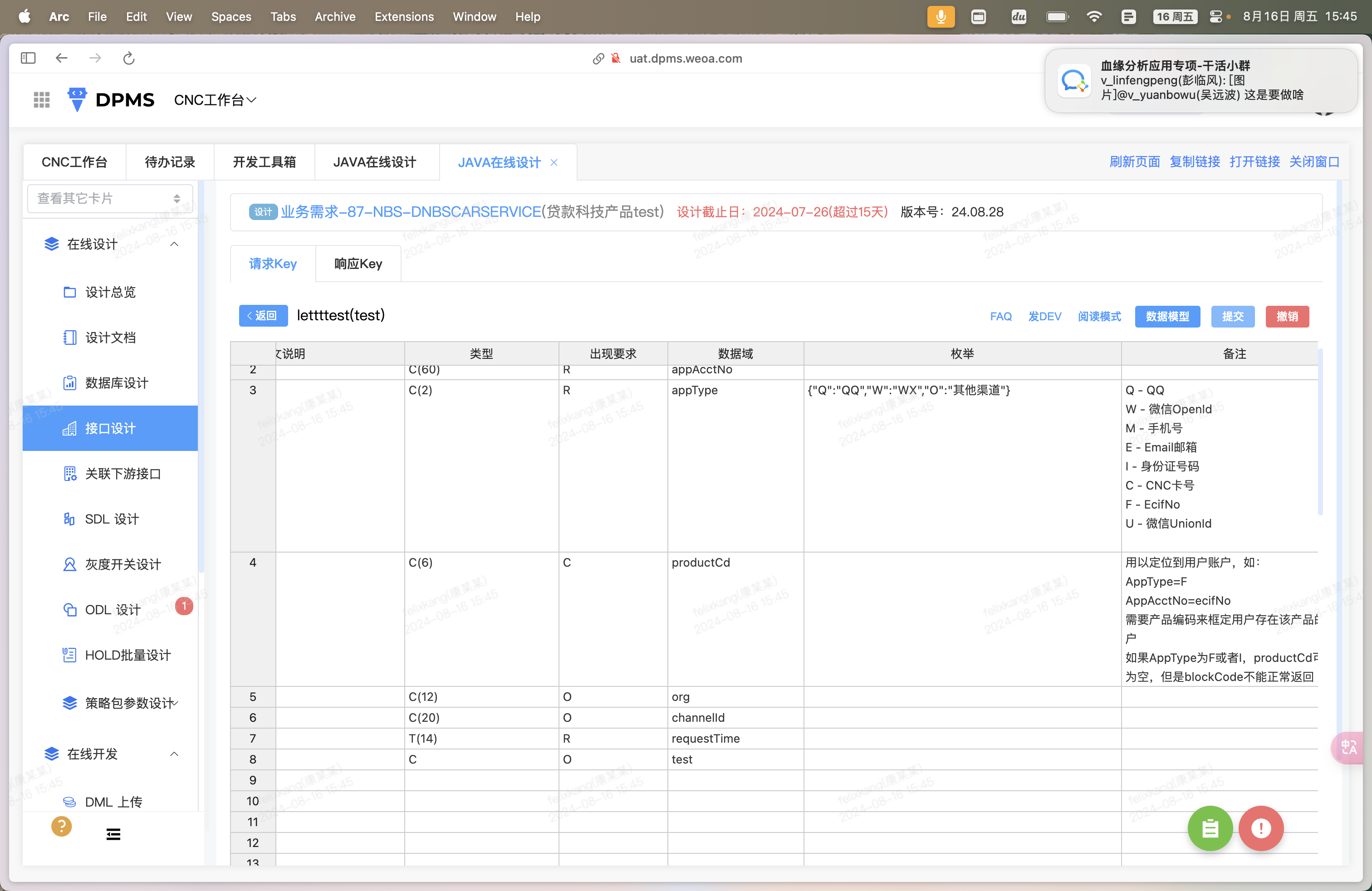Click the 返回 back button
Screen dimensions: 1372x891
point(264,316)
